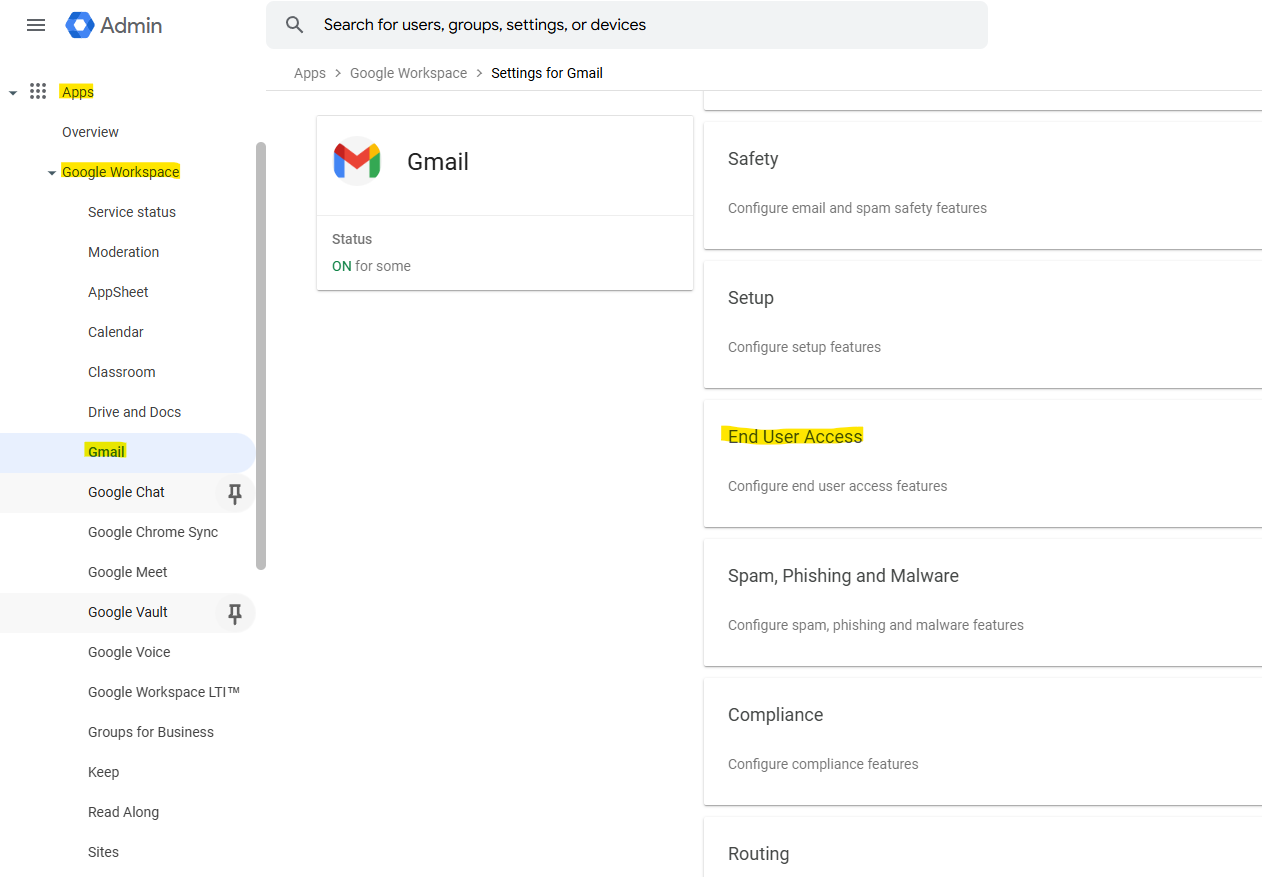Select Google Workspace in the sidebar

(121, 172)
